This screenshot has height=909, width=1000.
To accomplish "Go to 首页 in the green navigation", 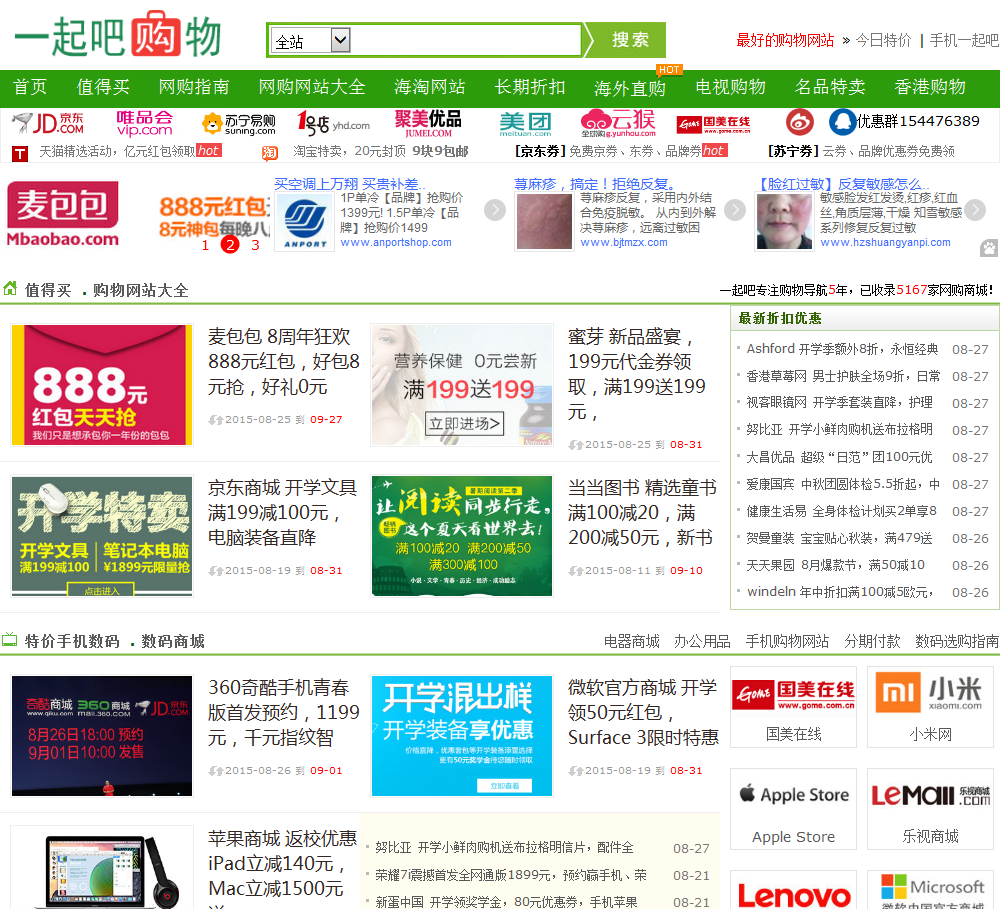I will click(x=30, y=87).
